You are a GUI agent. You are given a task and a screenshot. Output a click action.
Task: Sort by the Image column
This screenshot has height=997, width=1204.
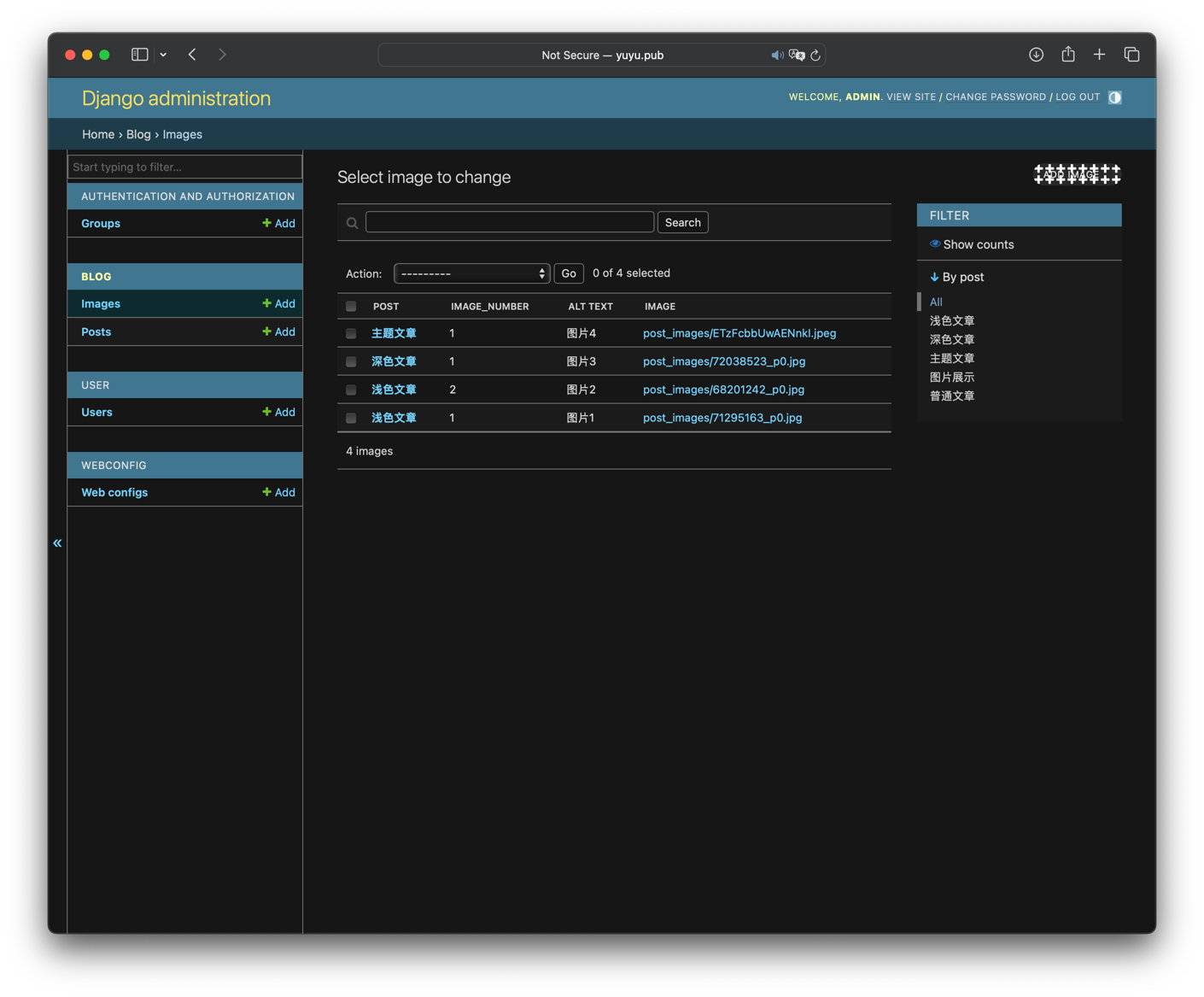[660, 306]
